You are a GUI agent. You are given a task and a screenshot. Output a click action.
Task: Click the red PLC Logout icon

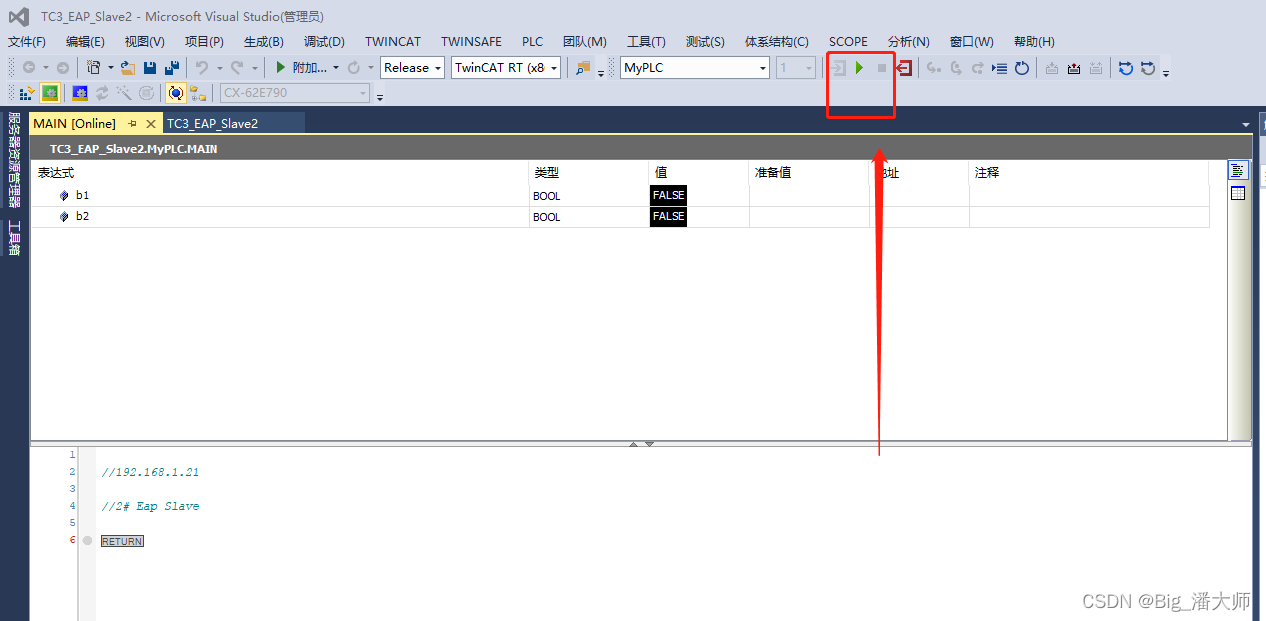[x=904, y=68]
